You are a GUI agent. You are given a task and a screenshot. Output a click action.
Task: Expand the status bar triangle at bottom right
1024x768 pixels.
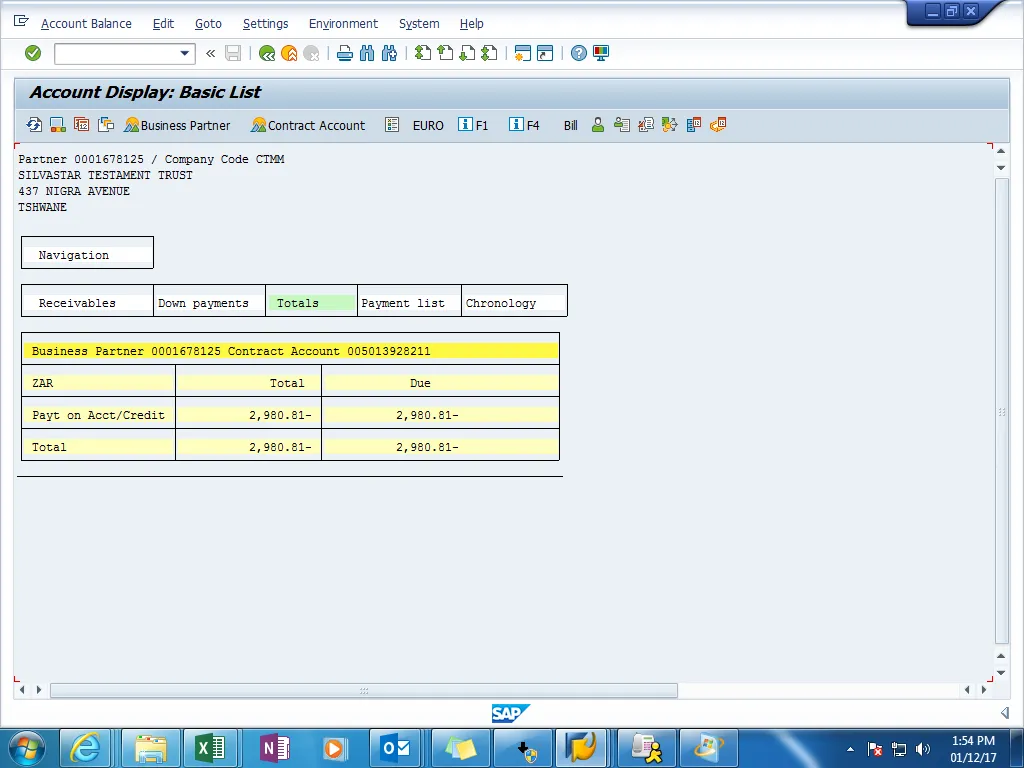tap(1004, 712)
